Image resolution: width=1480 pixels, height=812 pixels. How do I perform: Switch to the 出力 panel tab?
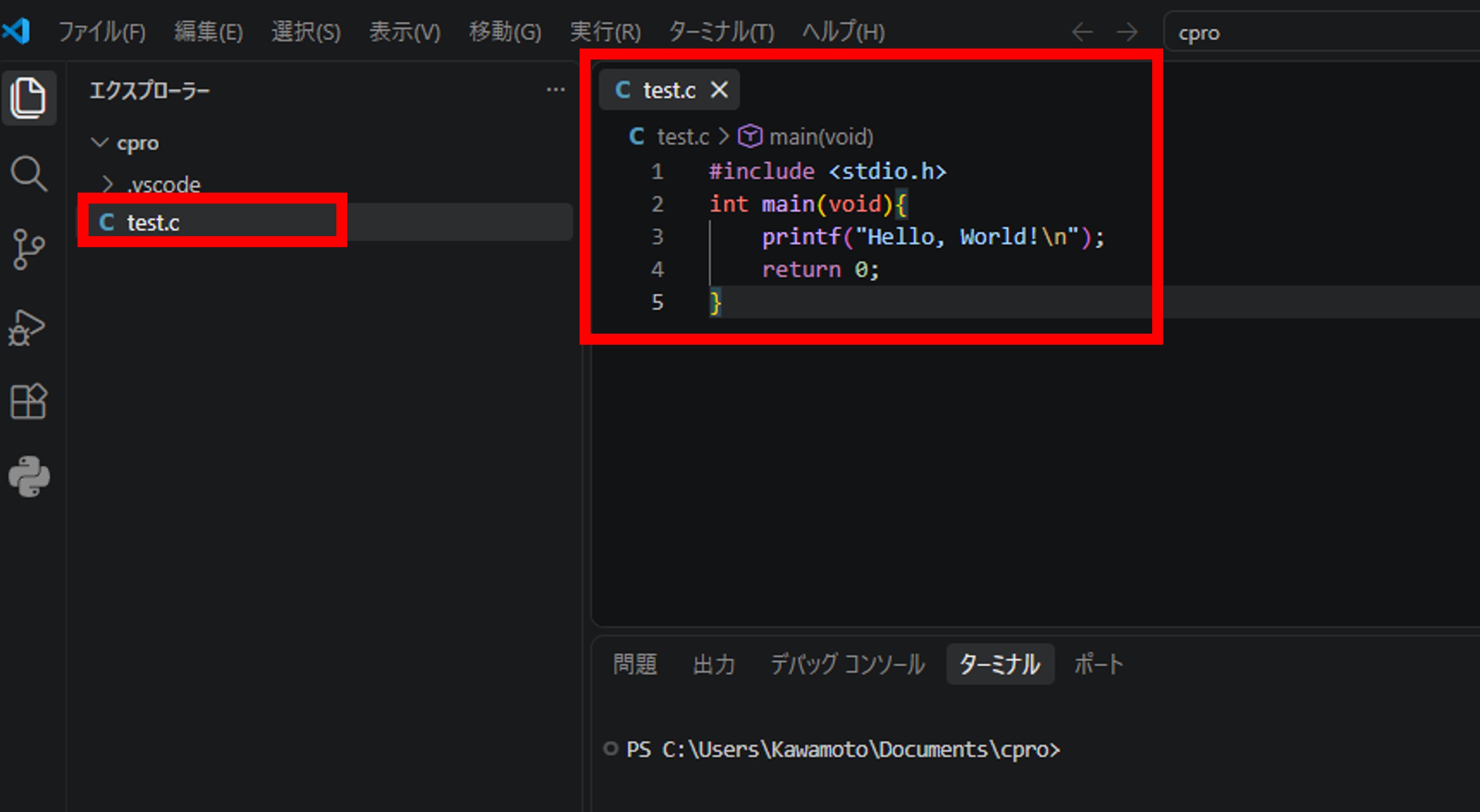point(714,664)
